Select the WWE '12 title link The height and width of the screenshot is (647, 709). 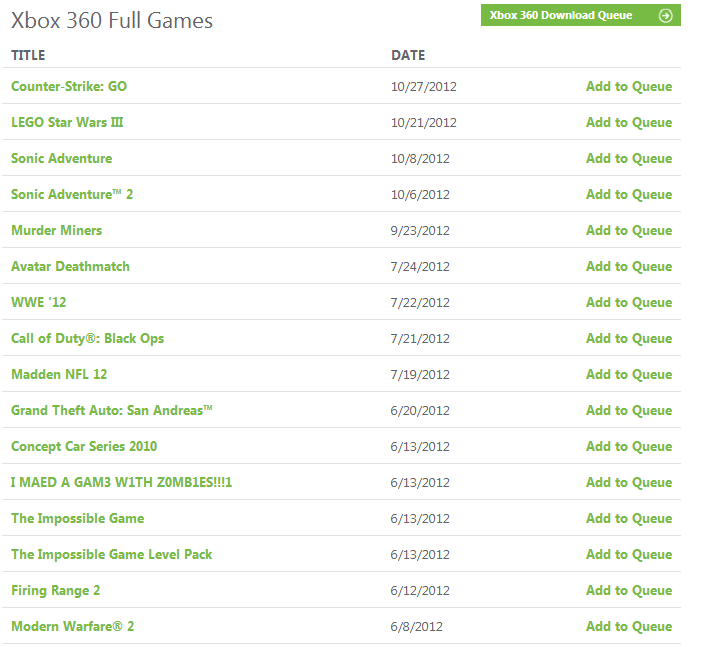click(x=38, y=302)
